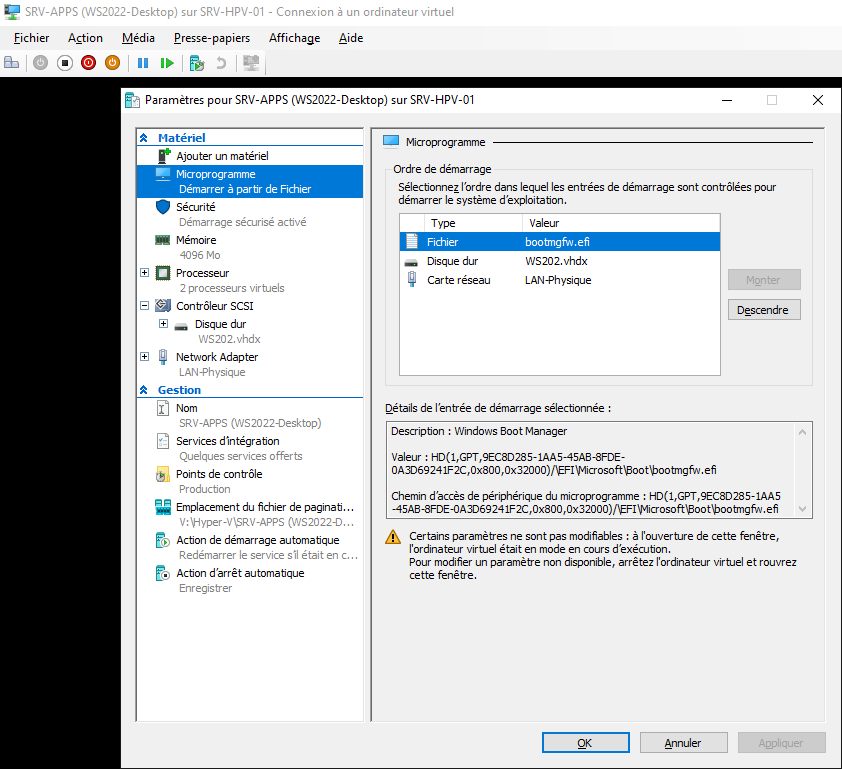Click the Descendre button

[x=763, y=309]
